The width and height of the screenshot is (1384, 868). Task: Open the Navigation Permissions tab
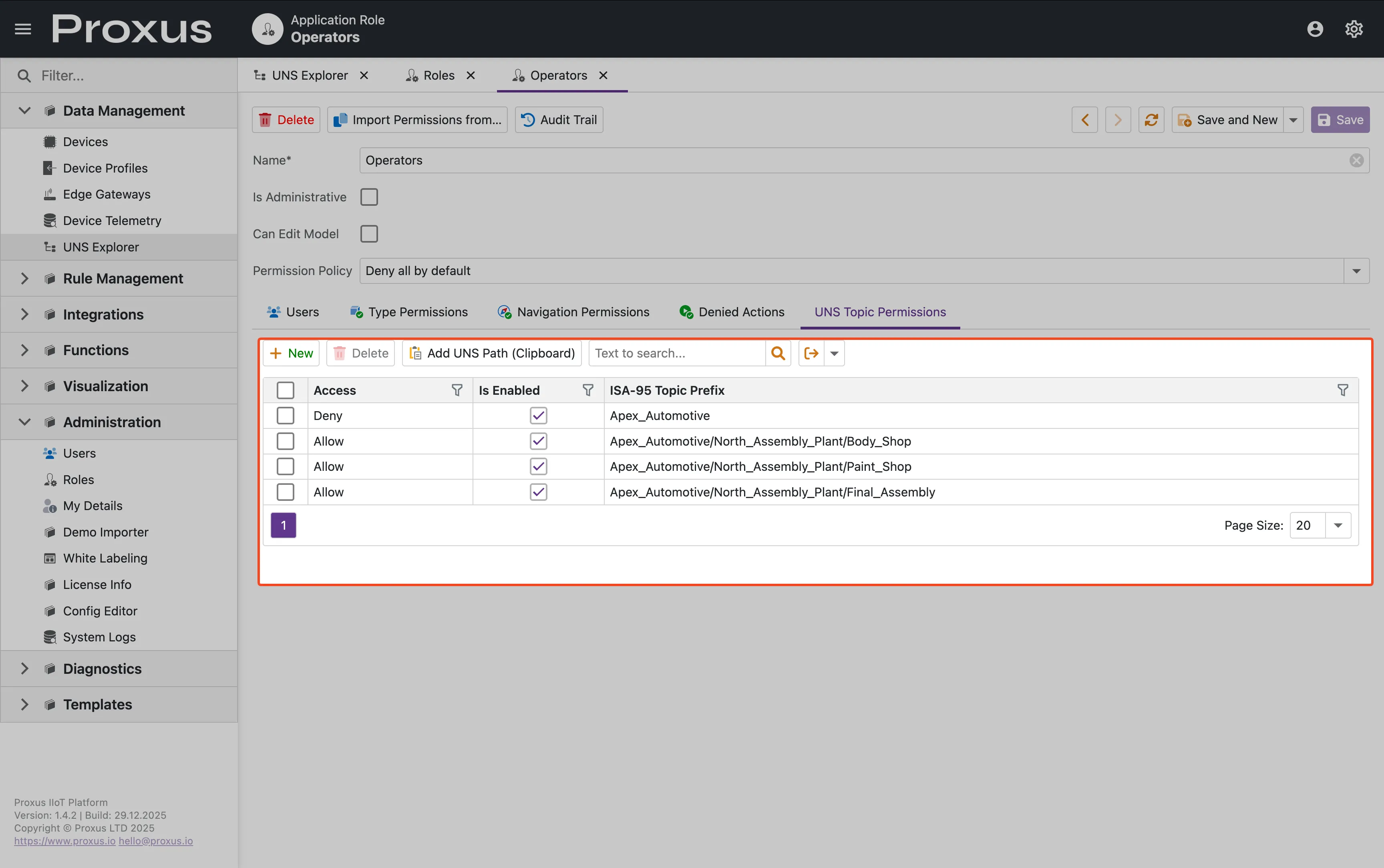click(573, 312)
